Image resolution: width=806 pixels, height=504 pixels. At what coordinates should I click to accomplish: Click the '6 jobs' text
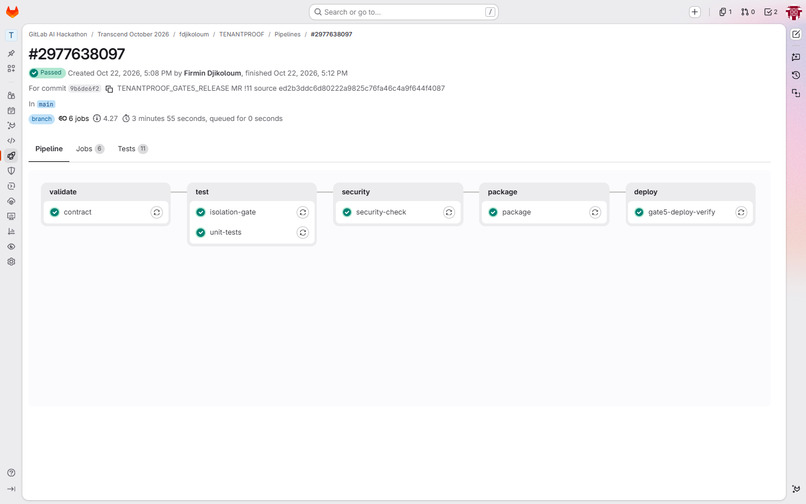(x=79, y=119)
